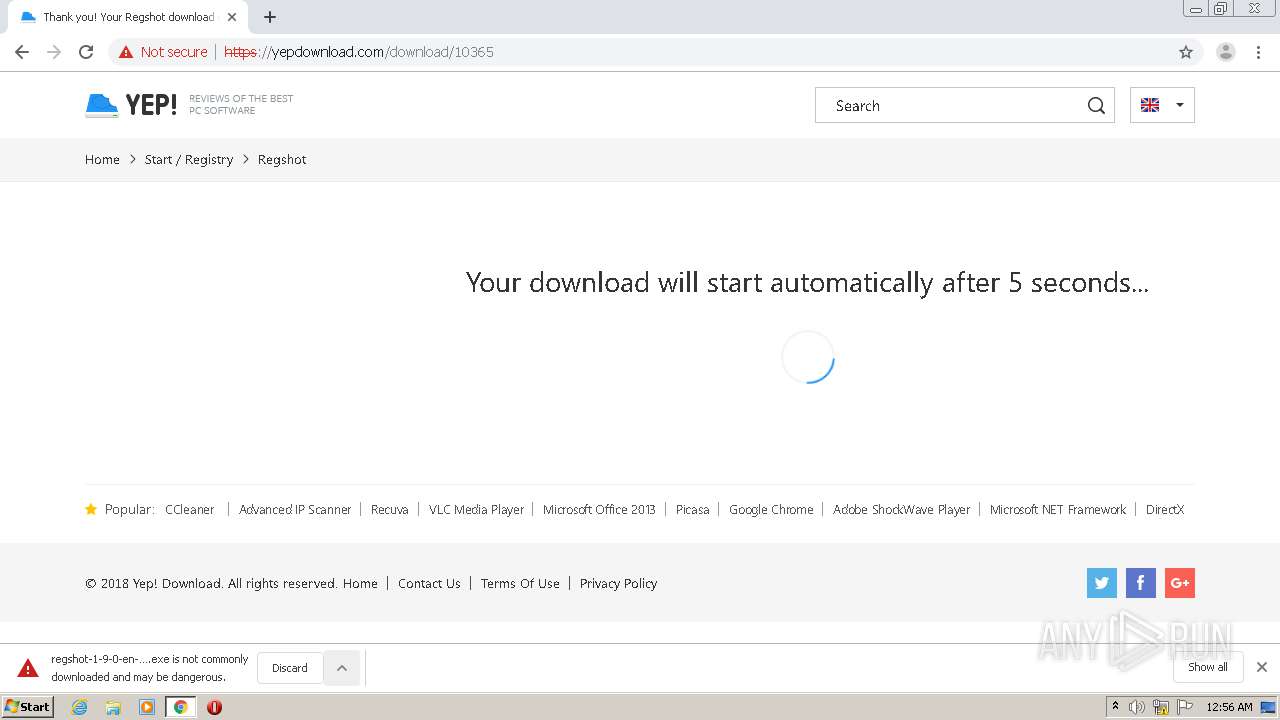The height and width of the screenshot is (720, 1280).
Task: Open Microsoft Office 2013 link
Action: coord(599,510)
